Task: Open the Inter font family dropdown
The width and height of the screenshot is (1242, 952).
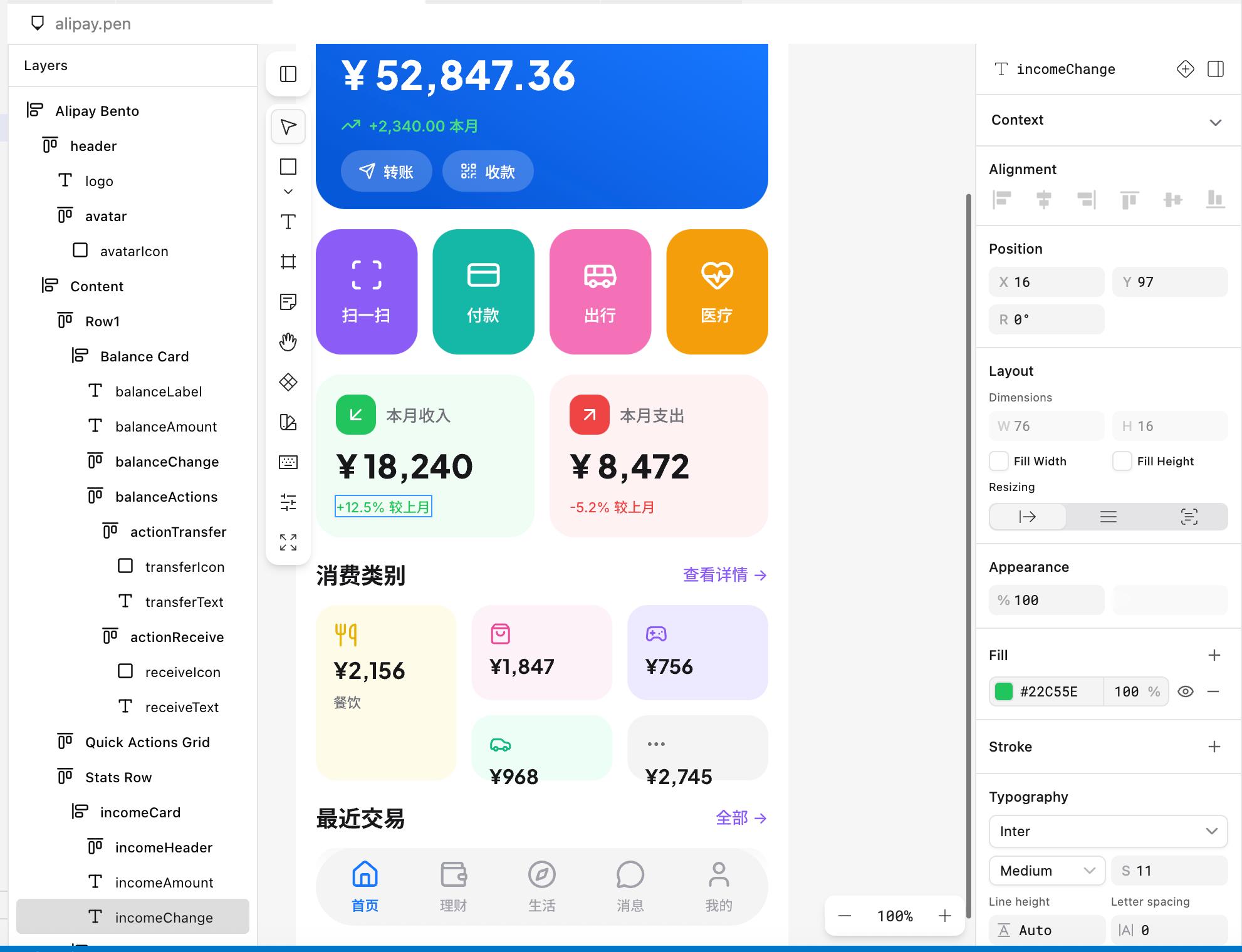Action: pos(1107,831)
